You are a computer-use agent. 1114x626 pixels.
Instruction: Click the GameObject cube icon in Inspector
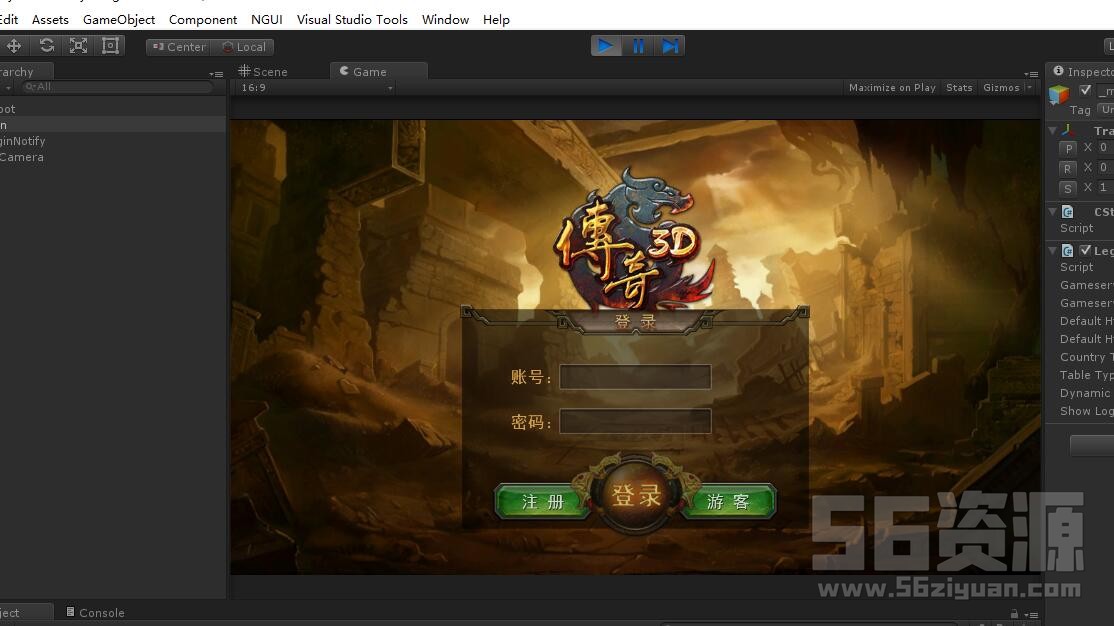pyautogui.click(x=1058, y=94)
